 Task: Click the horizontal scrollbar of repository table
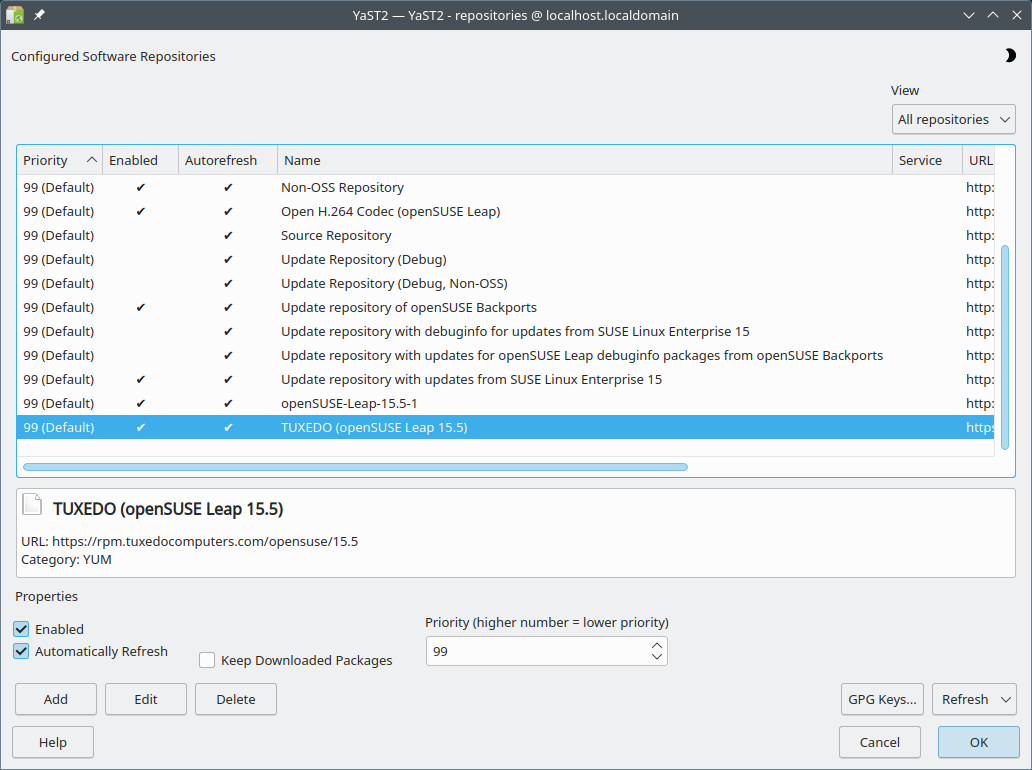pos(355,467)
